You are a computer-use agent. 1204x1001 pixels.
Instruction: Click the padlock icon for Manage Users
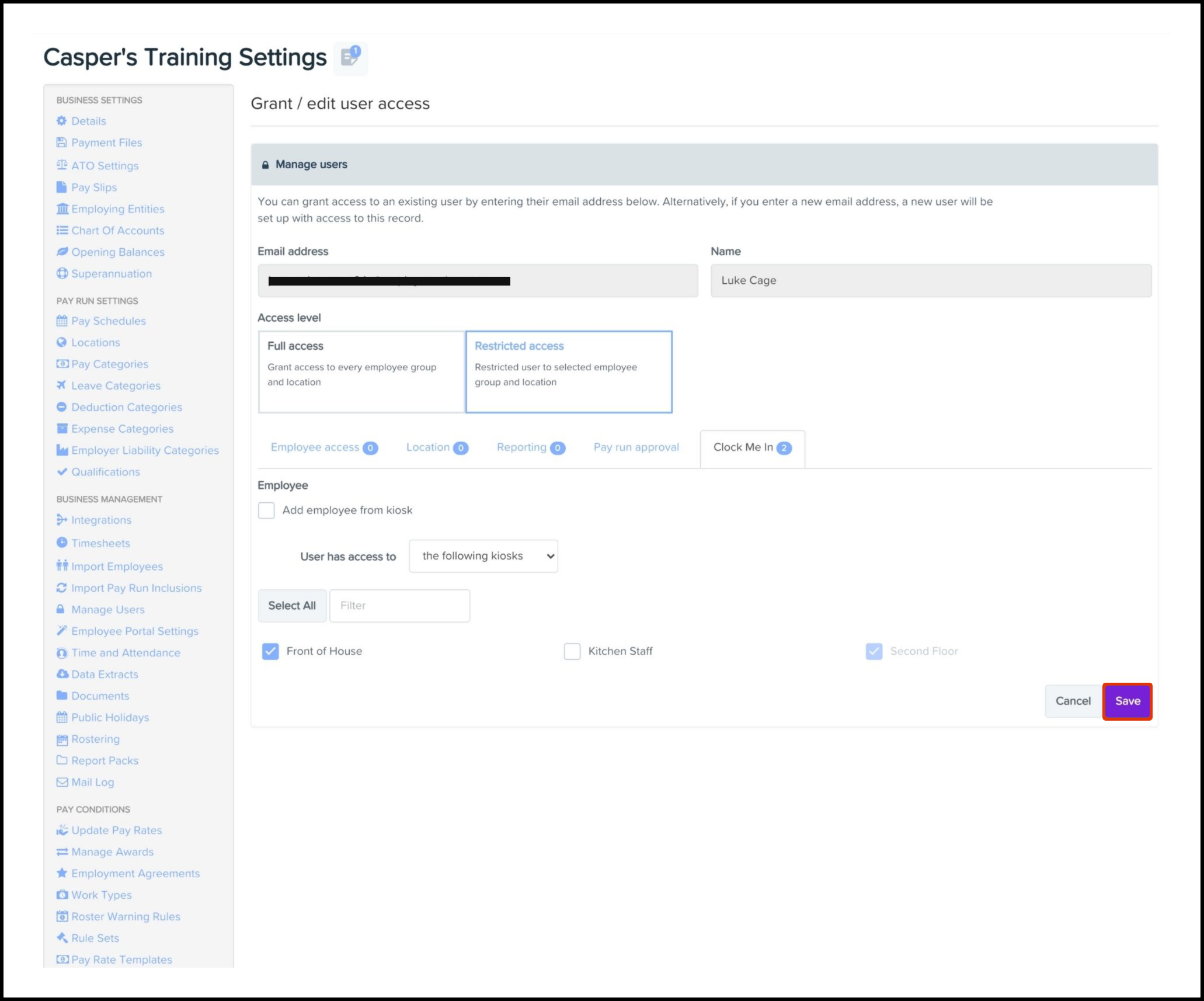[x=61, y=609]
